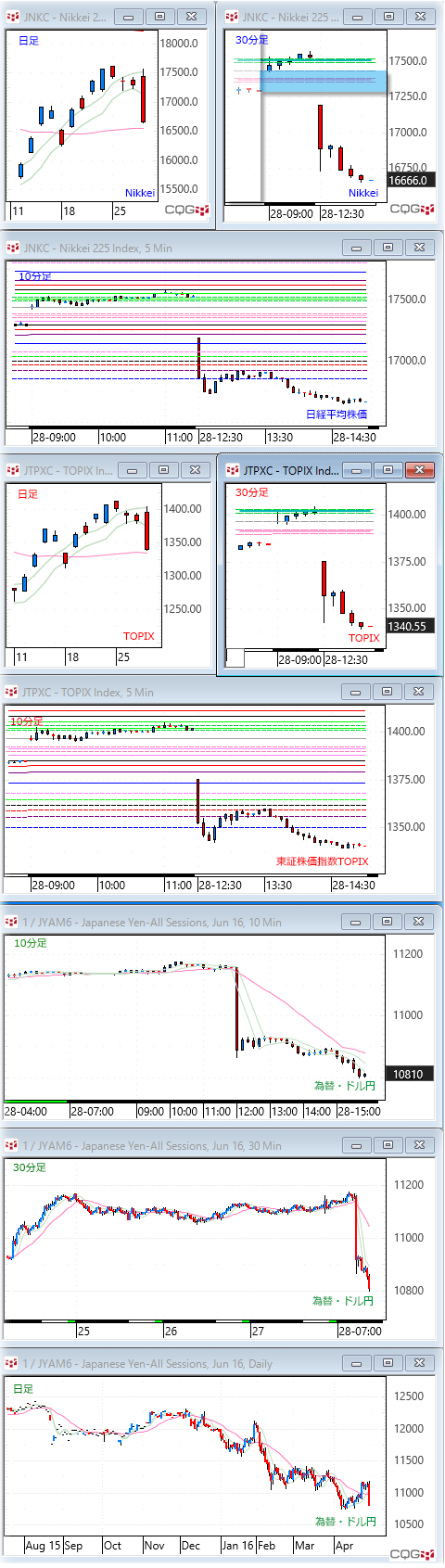Maximize the TOPIX Index 5 Min window
The height and width of the screenshot is (1568, 445).
tap(388, 692)
